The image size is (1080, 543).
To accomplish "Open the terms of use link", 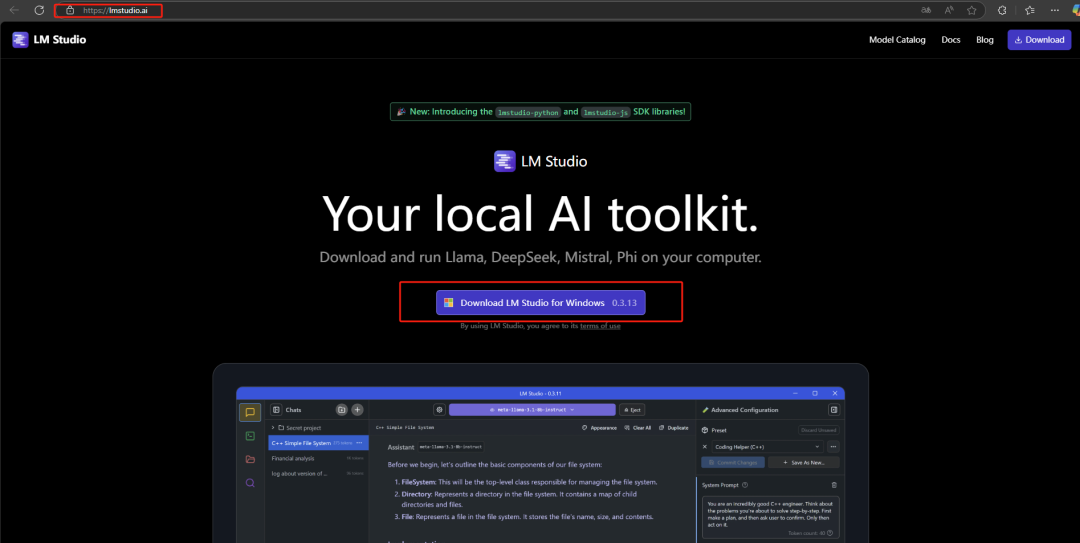I will point(600,326).
